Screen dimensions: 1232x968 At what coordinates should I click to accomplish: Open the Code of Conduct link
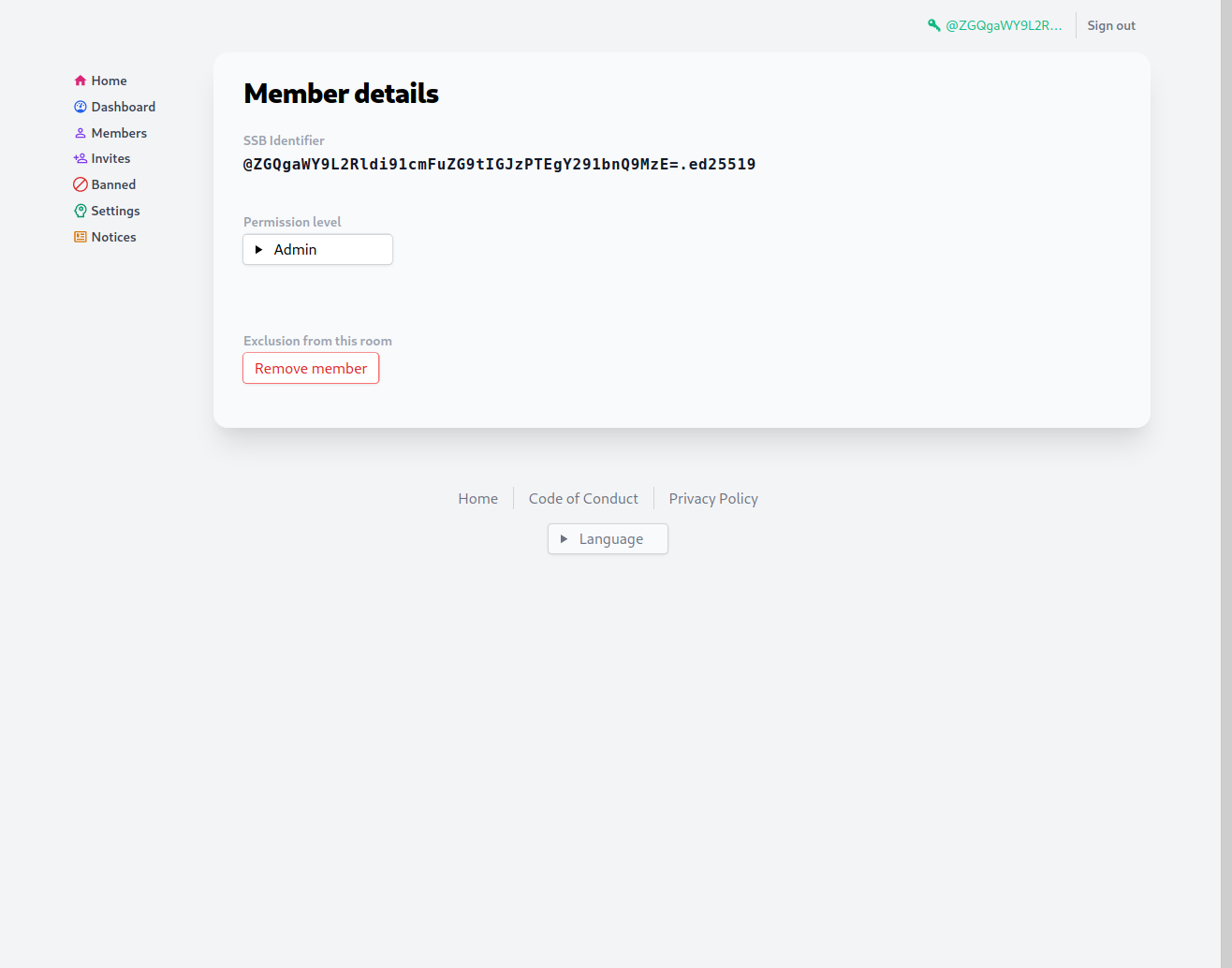coord(583,498)
